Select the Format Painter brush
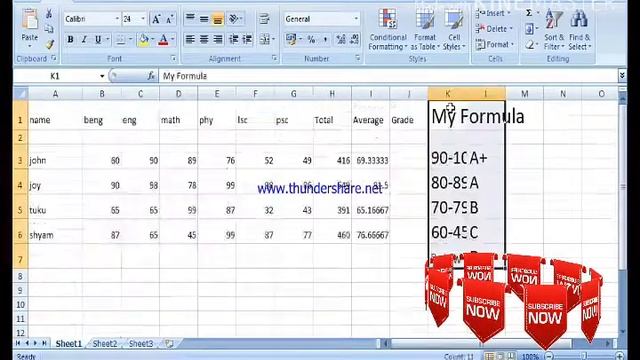 [50, 44]
